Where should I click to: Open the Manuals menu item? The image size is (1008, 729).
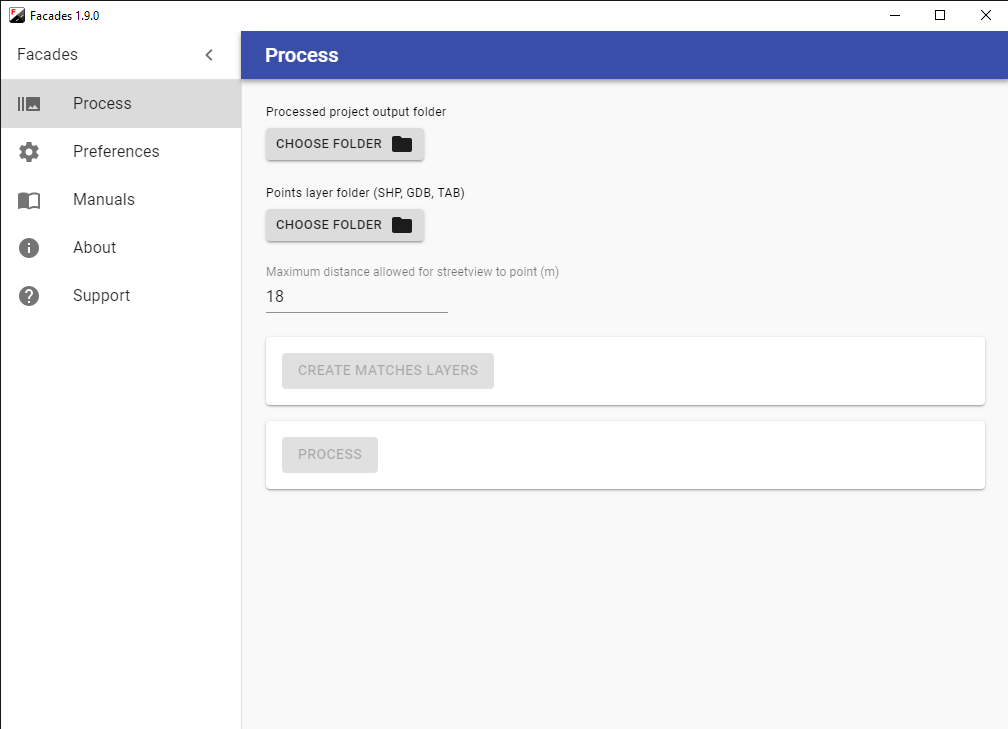(x=121, y=200)
